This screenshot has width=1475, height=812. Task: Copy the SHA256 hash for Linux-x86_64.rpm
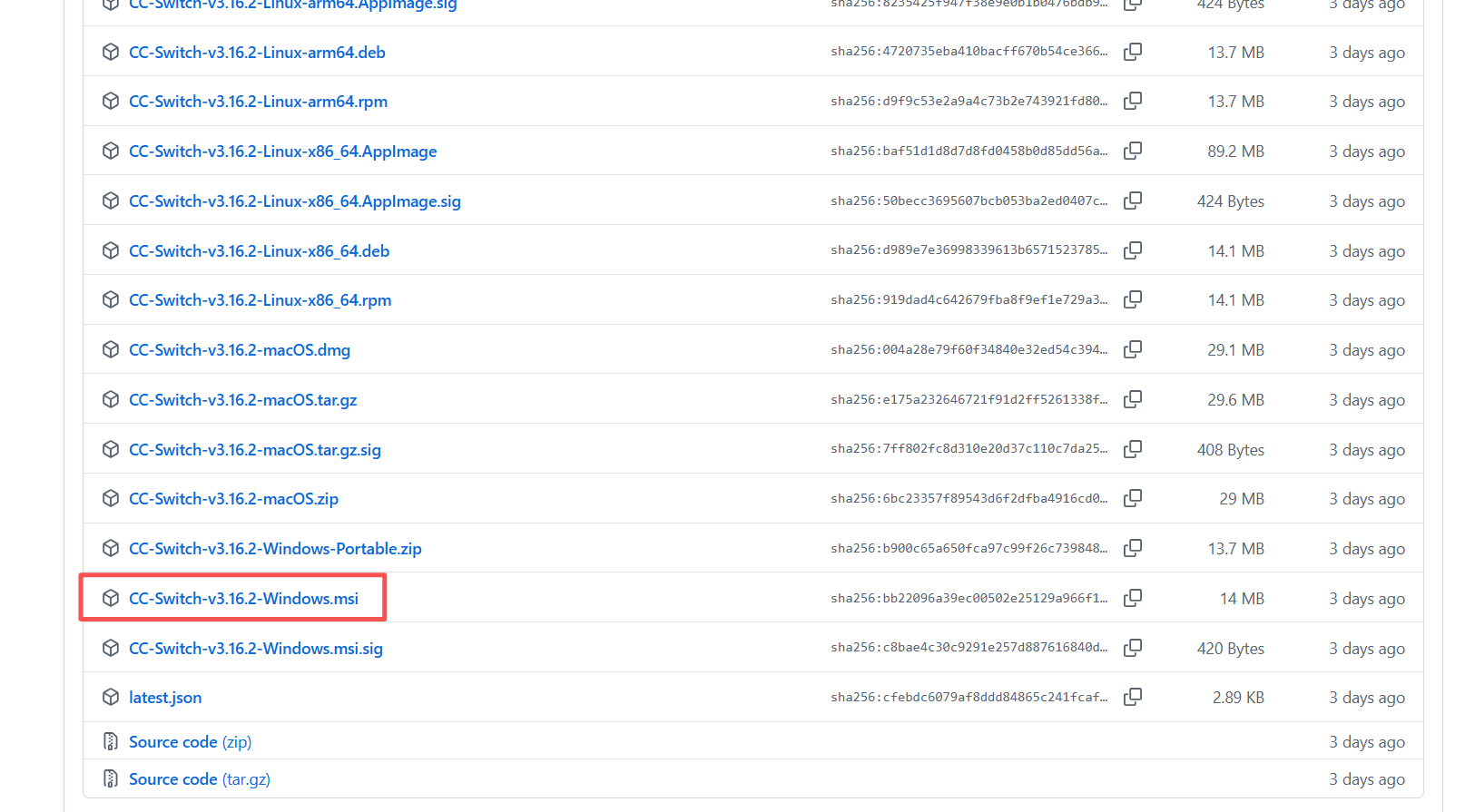click(1133, 299)
